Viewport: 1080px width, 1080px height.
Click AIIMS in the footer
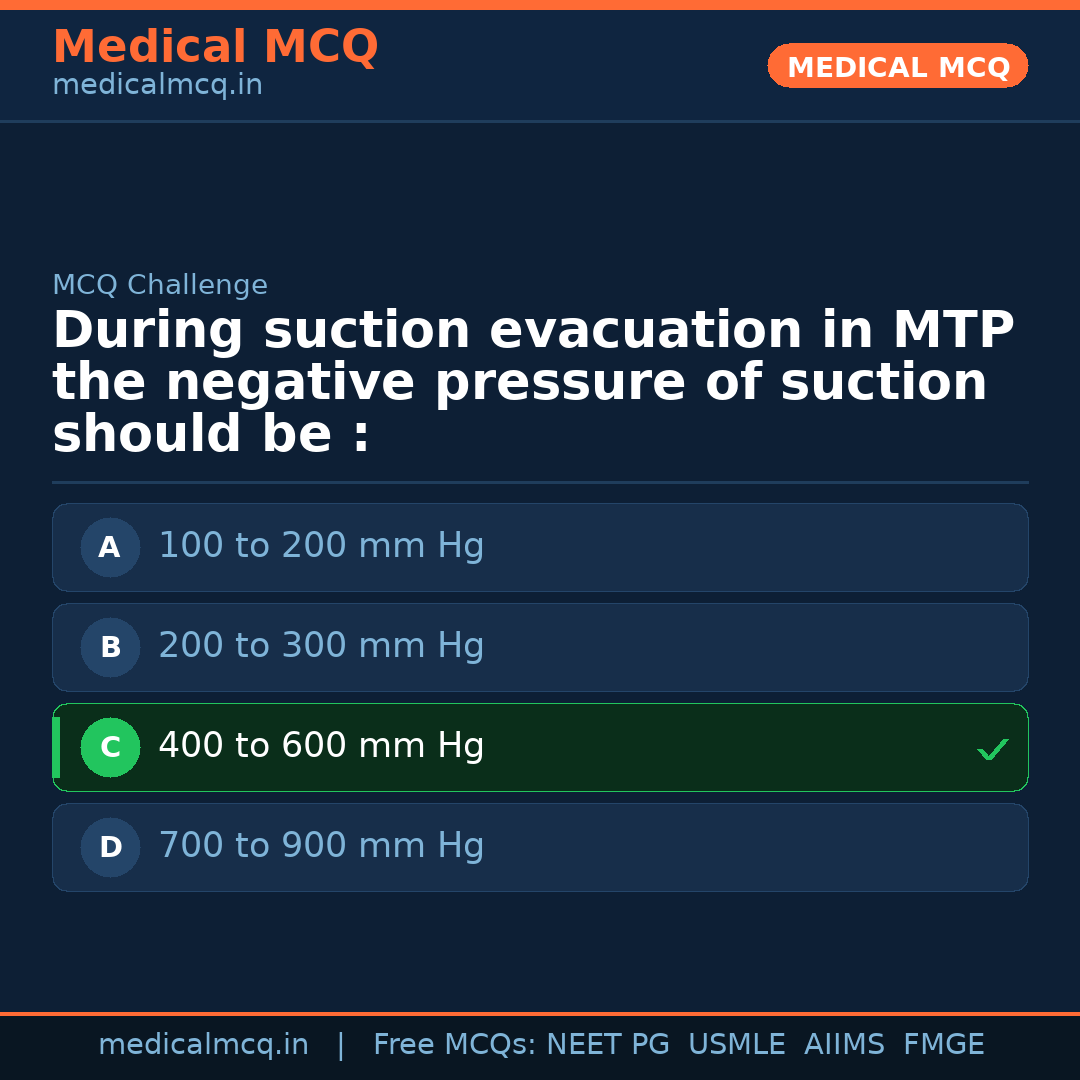pos(844,1045)
